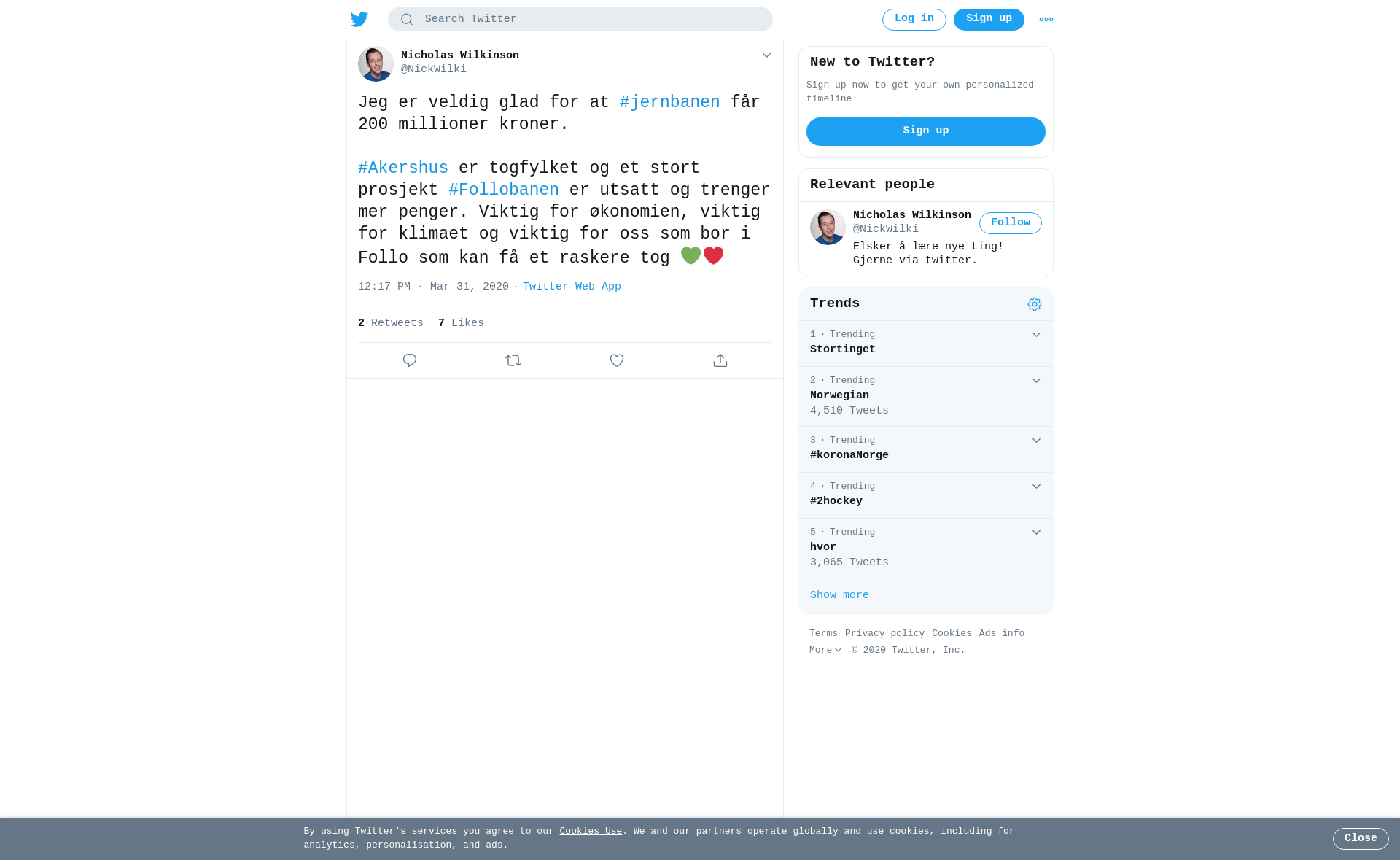This screenshot has height=860, width=1400.
Task: Open the #Follobanen hashtag link
Action: (x=504, y=190)
